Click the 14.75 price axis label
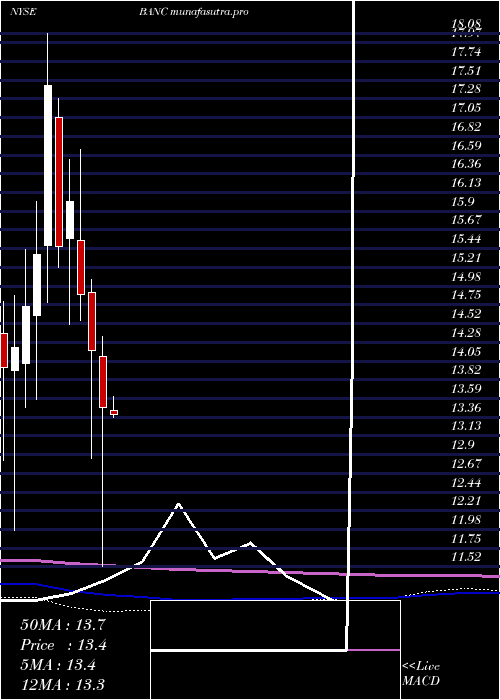This screenshot has height=700, width=500. [x=466, y=295]
